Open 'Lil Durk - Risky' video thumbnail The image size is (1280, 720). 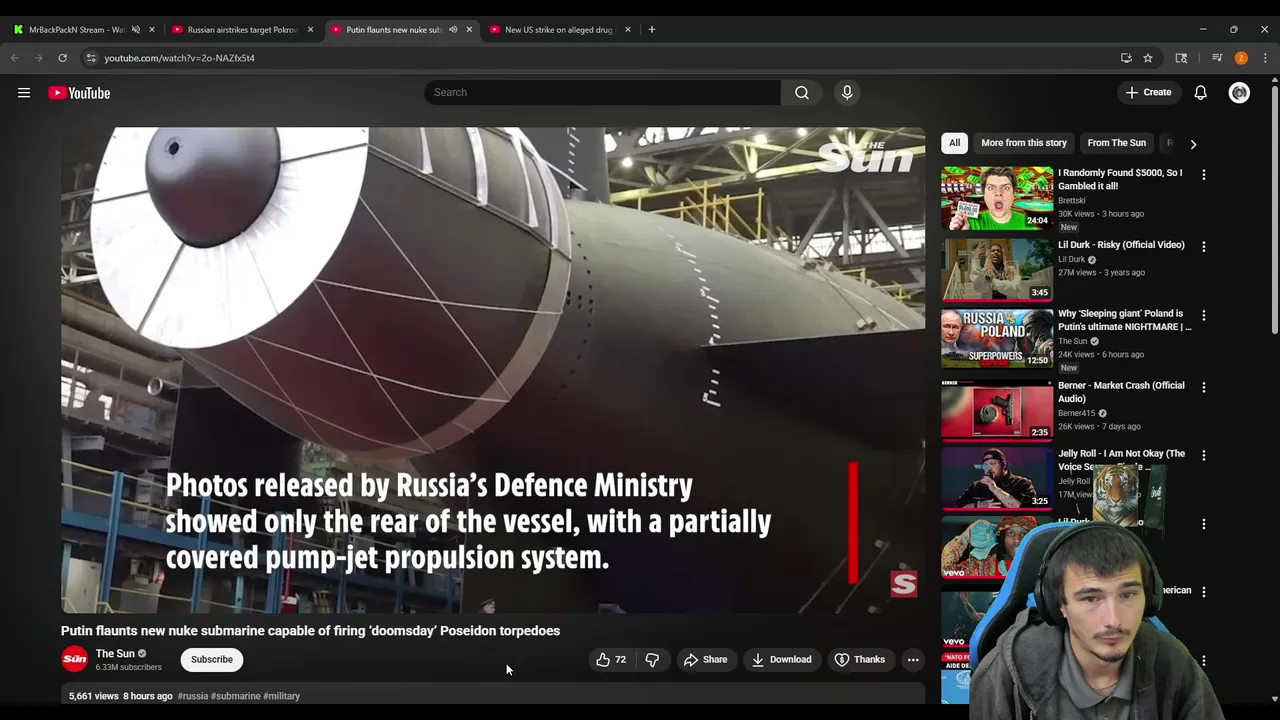pos(997,270)
